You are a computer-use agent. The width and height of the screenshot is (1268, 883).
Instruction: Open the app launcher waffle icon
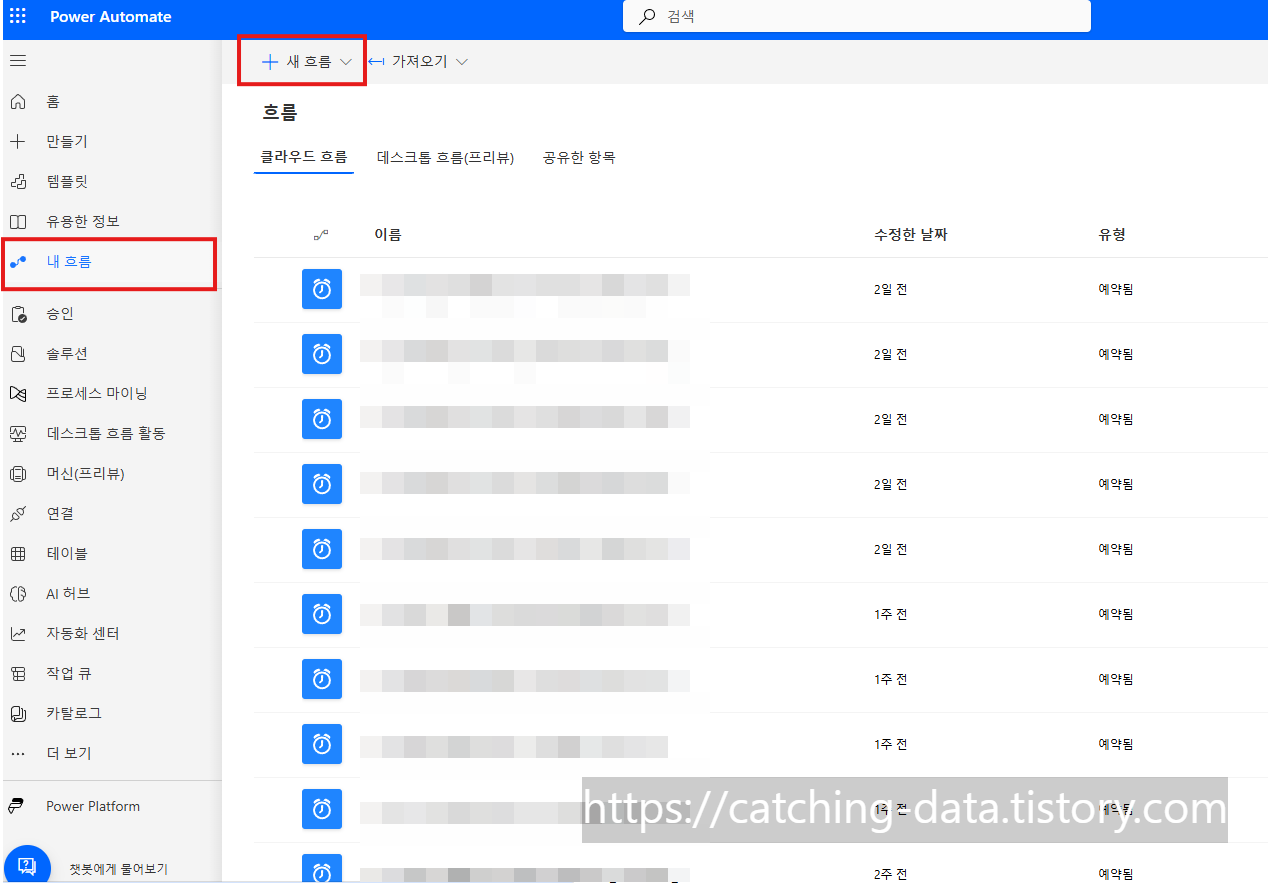18,16
